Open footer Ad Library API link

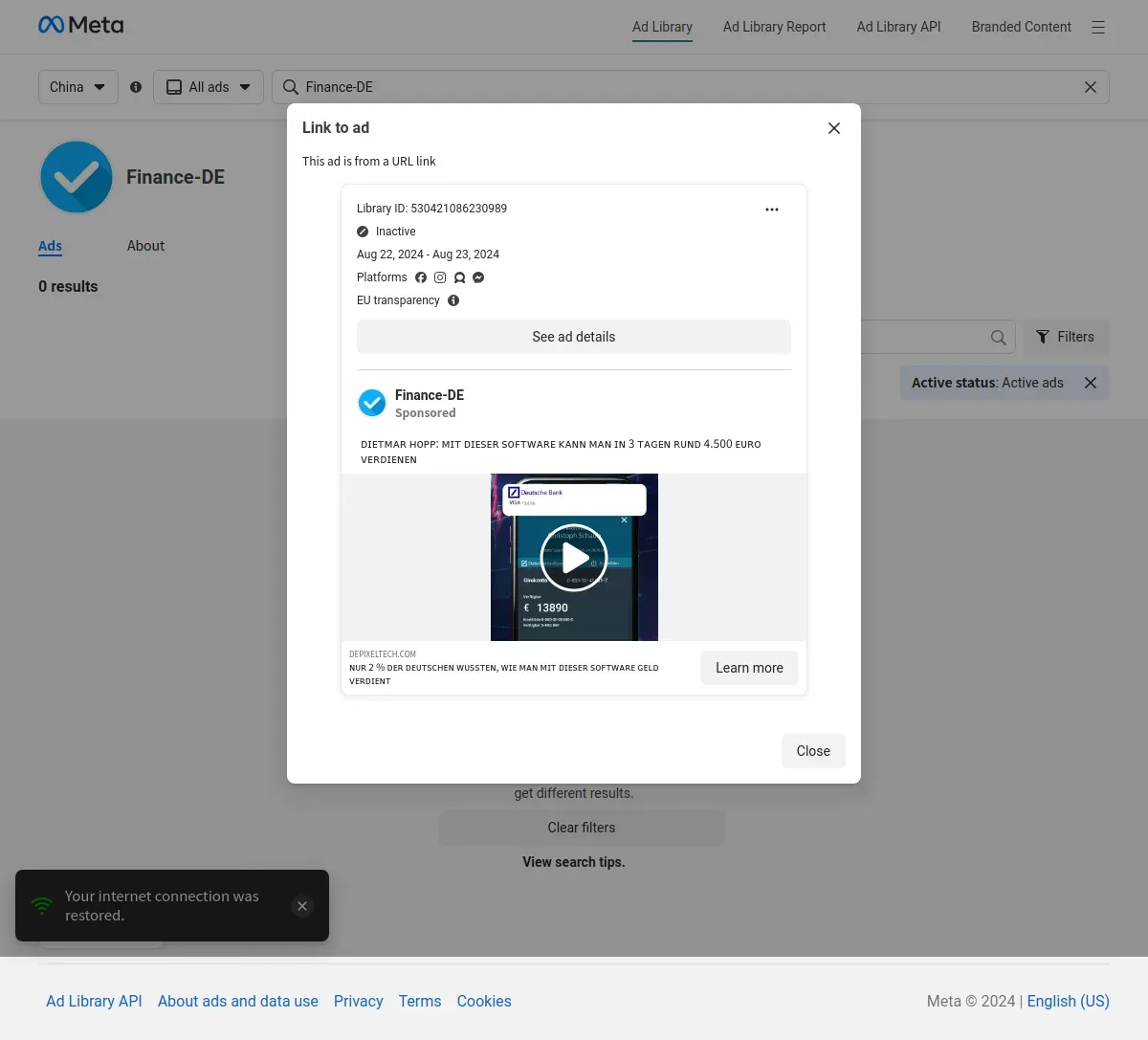(94, 1001)
